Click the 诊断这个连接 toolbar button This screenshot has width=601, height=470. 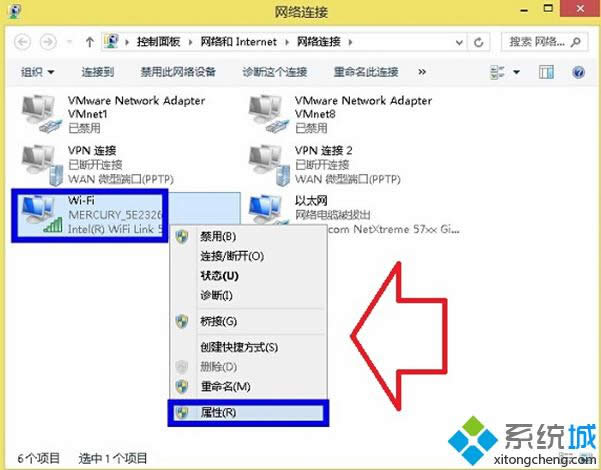(274, 72)
